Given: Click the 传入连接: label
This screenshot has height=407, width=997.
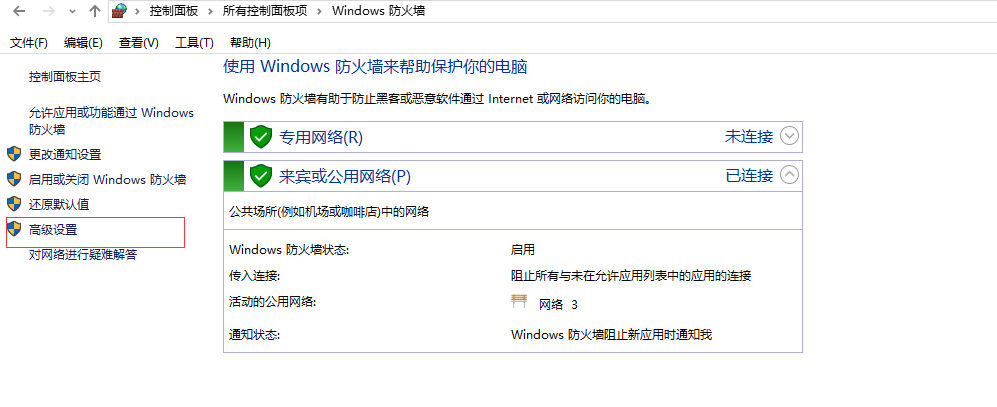Looking at the screenshot, I should (x=254, y=276).
